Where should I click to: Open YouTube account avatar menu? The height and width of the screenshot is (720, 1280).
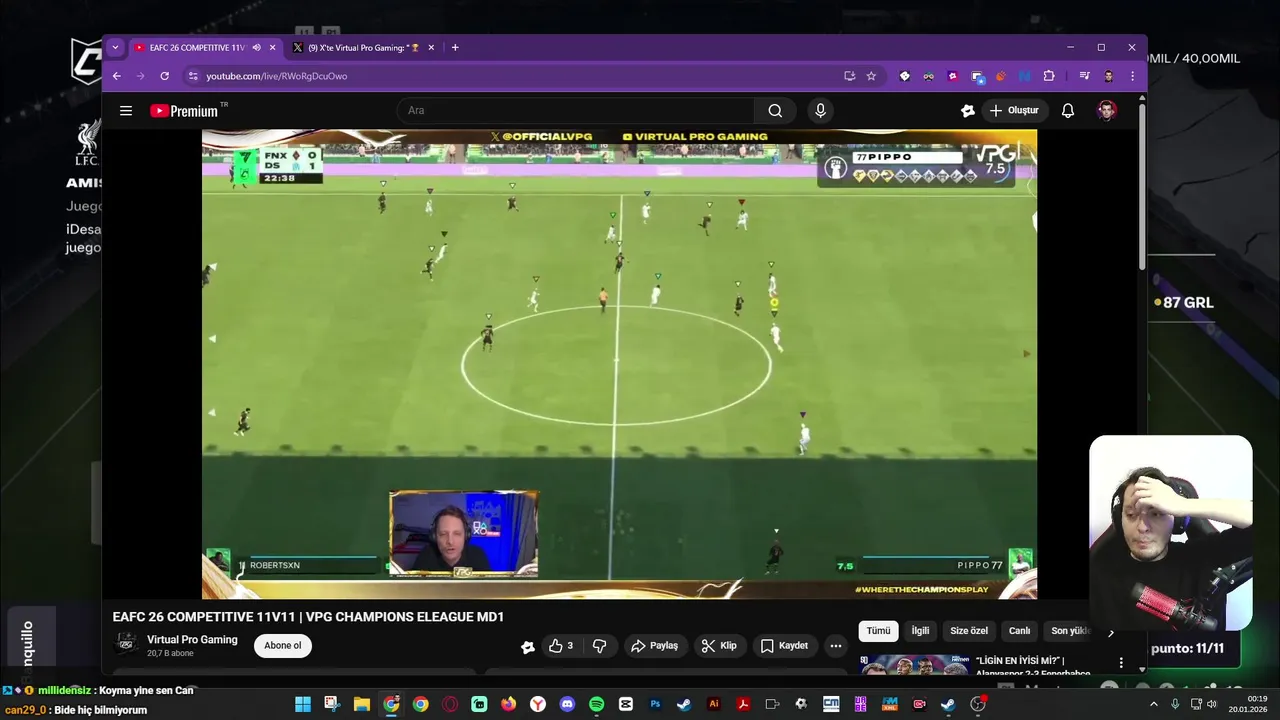click(1106, 111)
